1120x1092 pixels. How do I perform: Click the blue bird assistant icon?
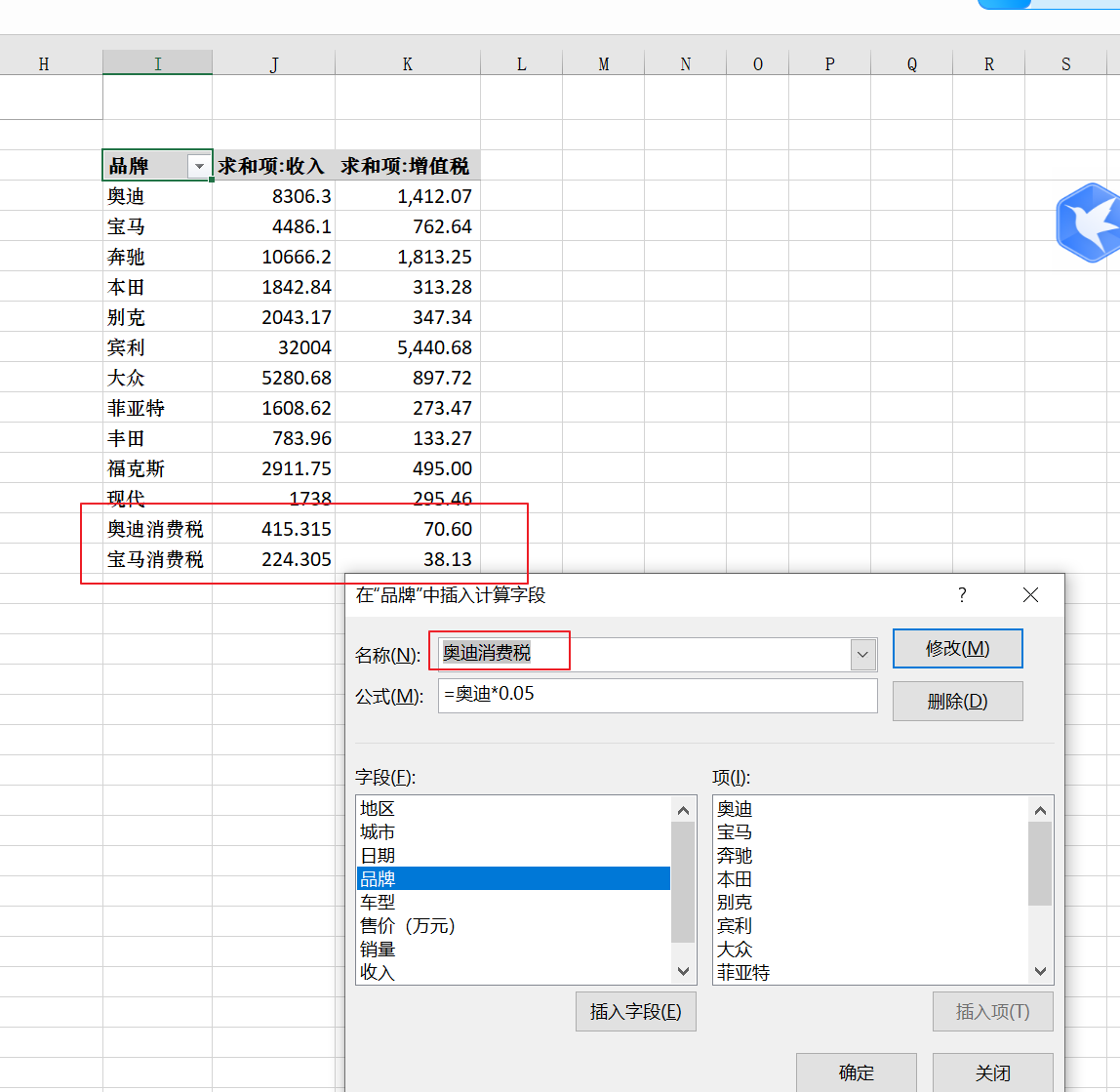tap(1088, 222)
